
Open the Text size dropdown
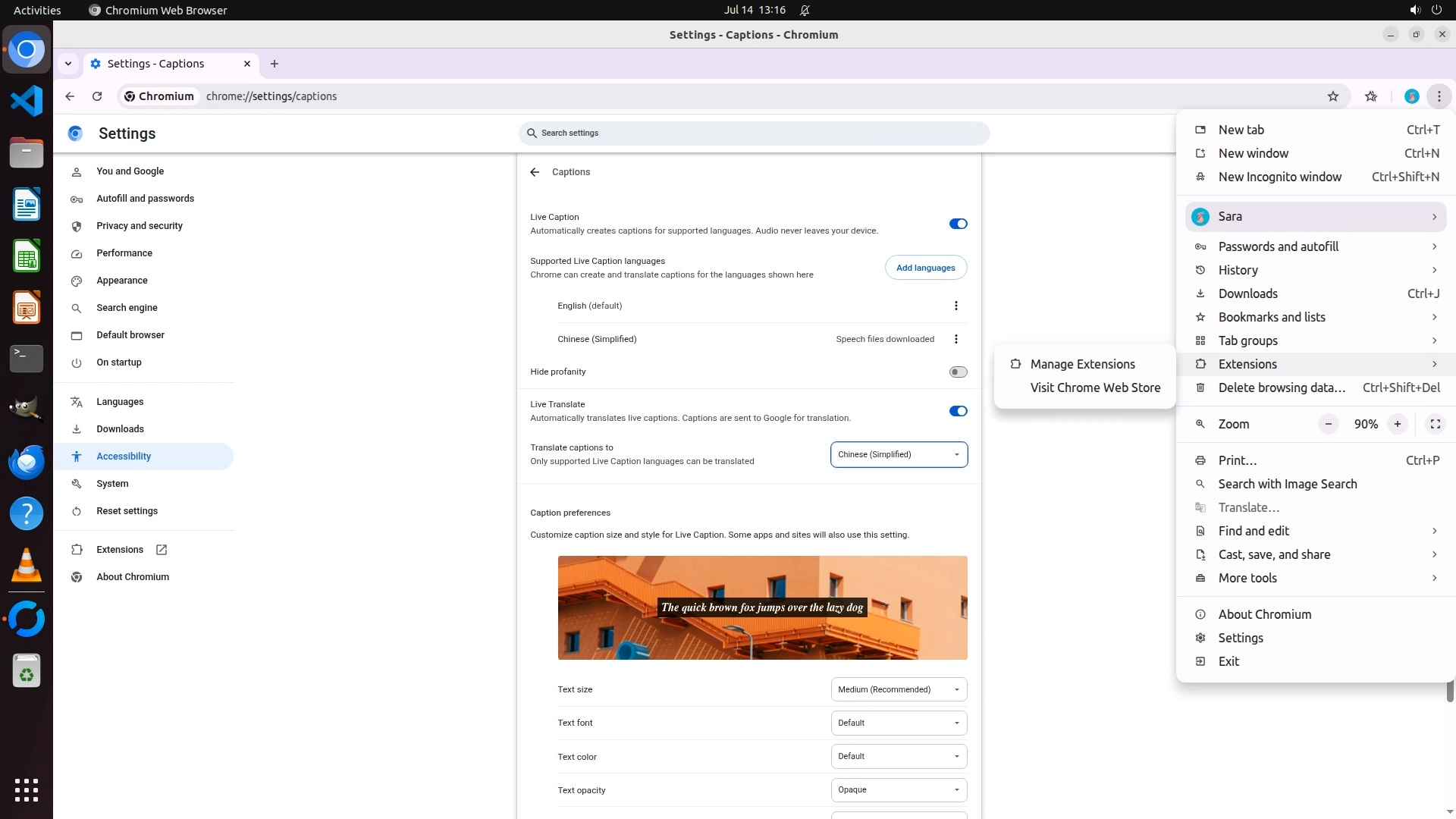pos(899,689)
